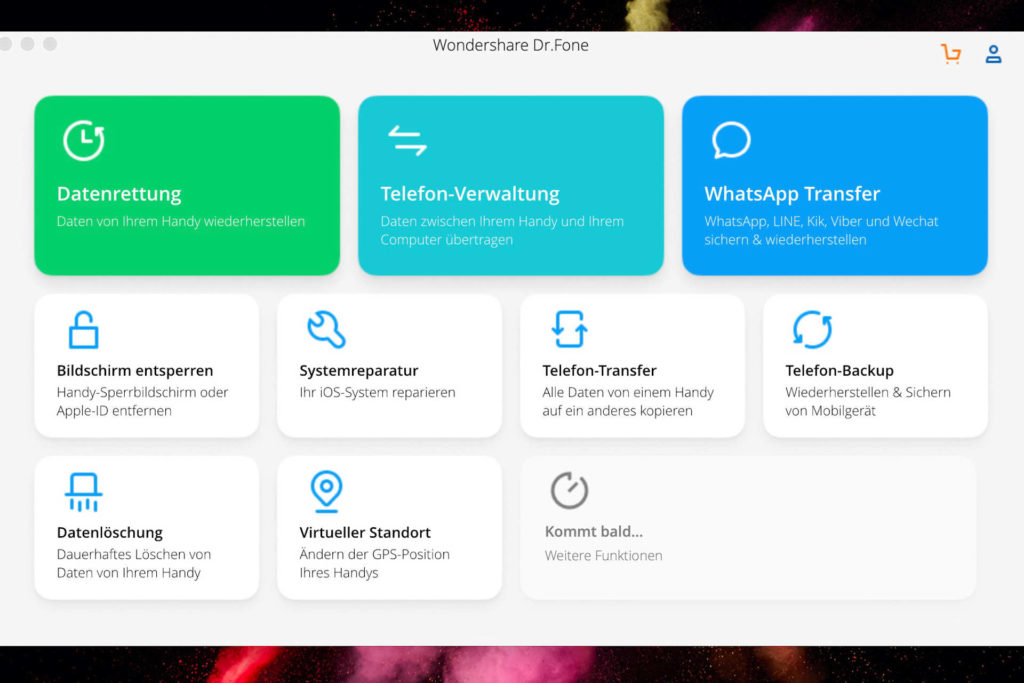This screenshot has height=683, width=1024.
Task: Click "Weitere Funktionen" text
Action: [603, 556]
